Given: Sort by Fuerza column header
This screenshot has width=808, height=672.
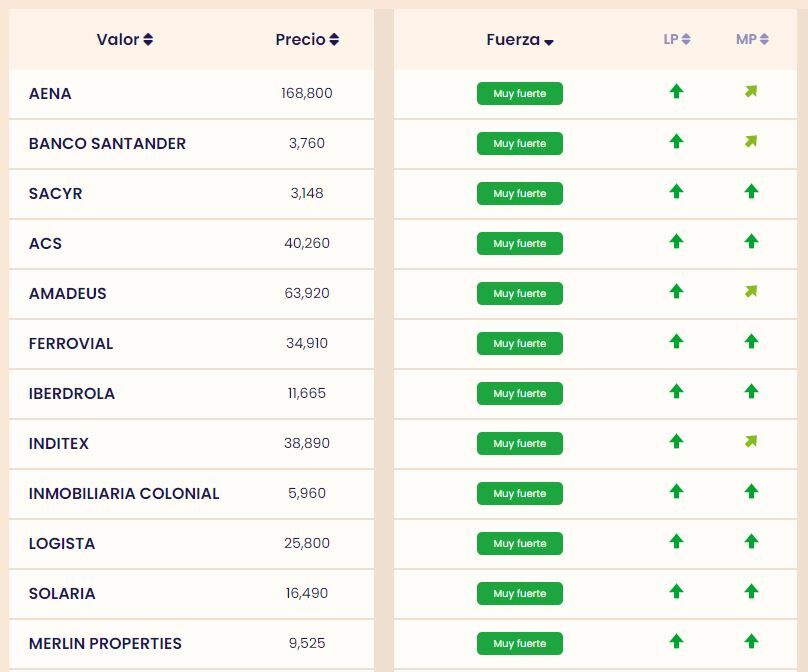Looking at the screenshot, I should click(520, 41).
